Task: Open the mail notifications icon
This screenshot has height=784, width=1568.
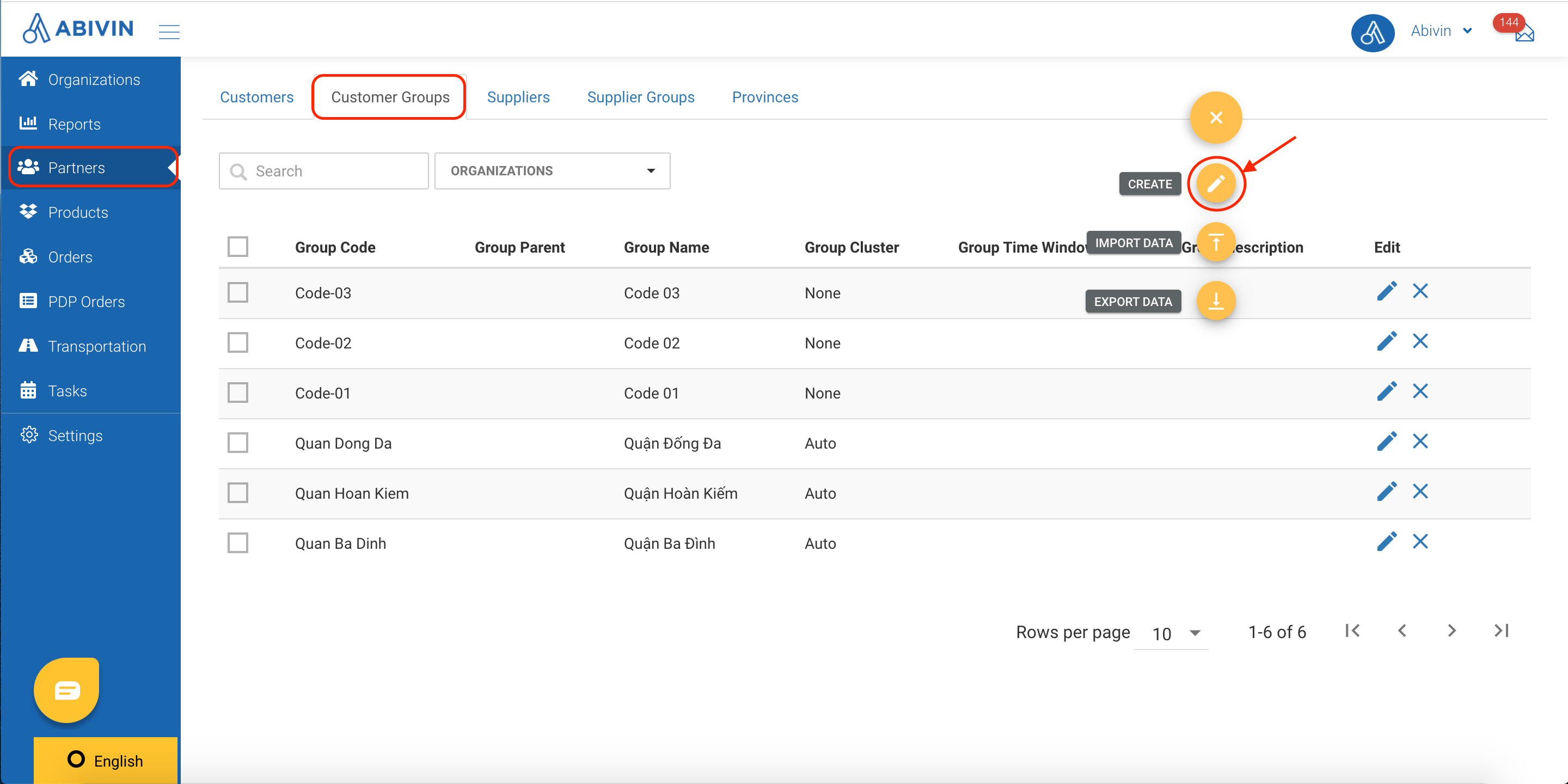Action: (1525, 33)
